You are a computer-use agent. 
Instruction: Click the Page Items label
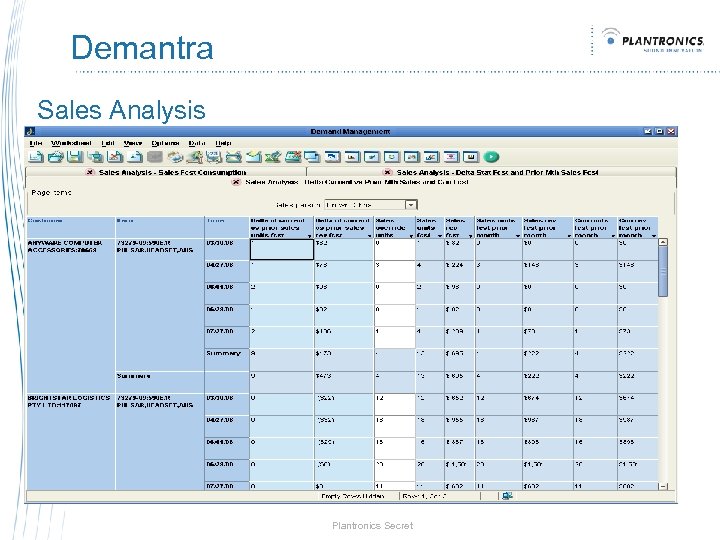pos(51,192)
